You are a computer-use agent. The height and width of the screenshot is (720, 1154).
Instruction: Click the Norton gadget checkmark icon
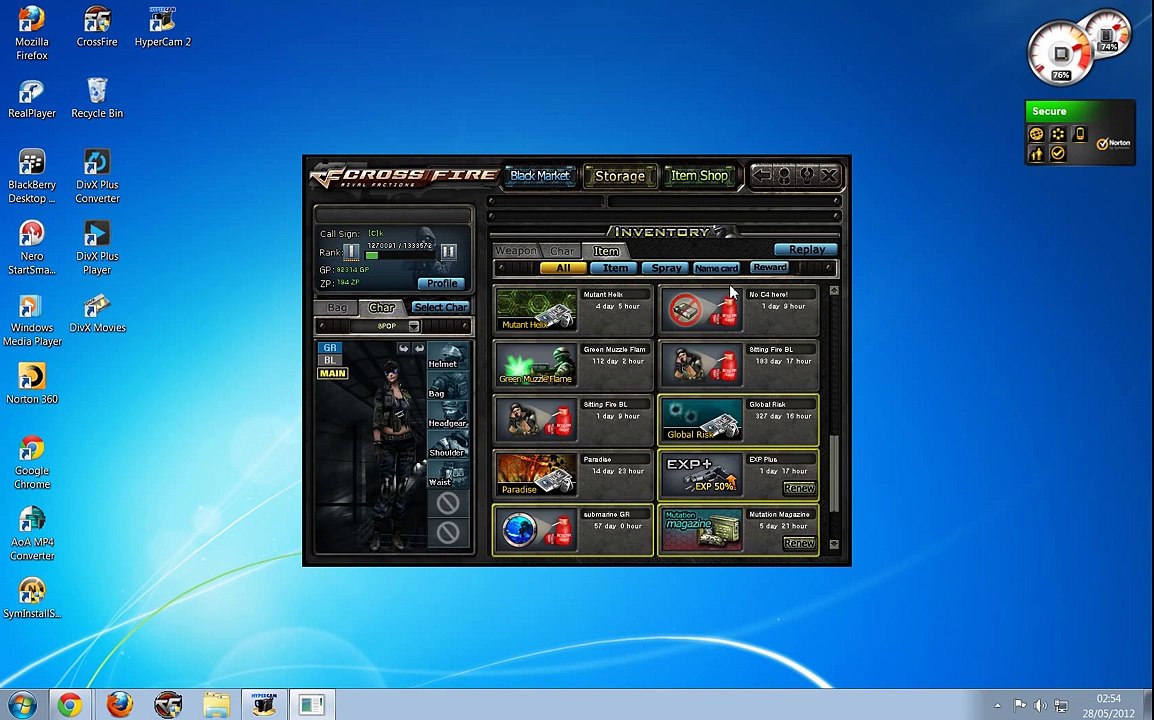click(1058, 154)
